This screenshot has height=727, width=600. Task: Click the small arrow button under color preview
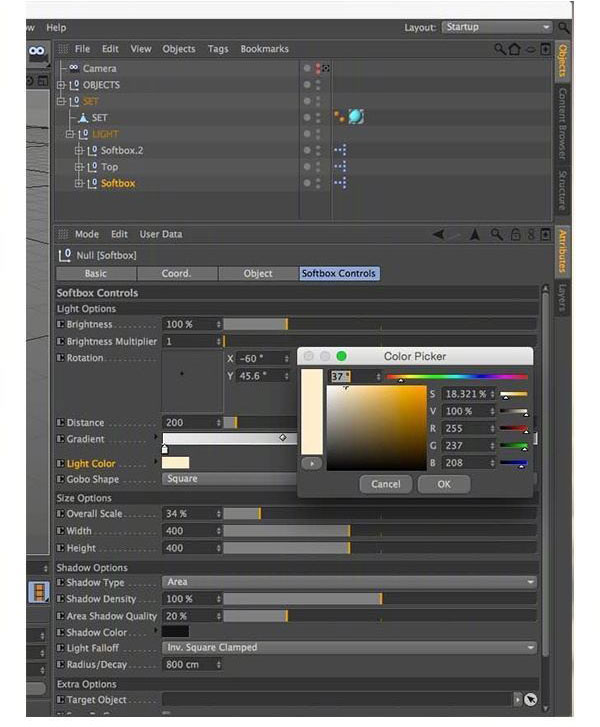coord(312,463)
